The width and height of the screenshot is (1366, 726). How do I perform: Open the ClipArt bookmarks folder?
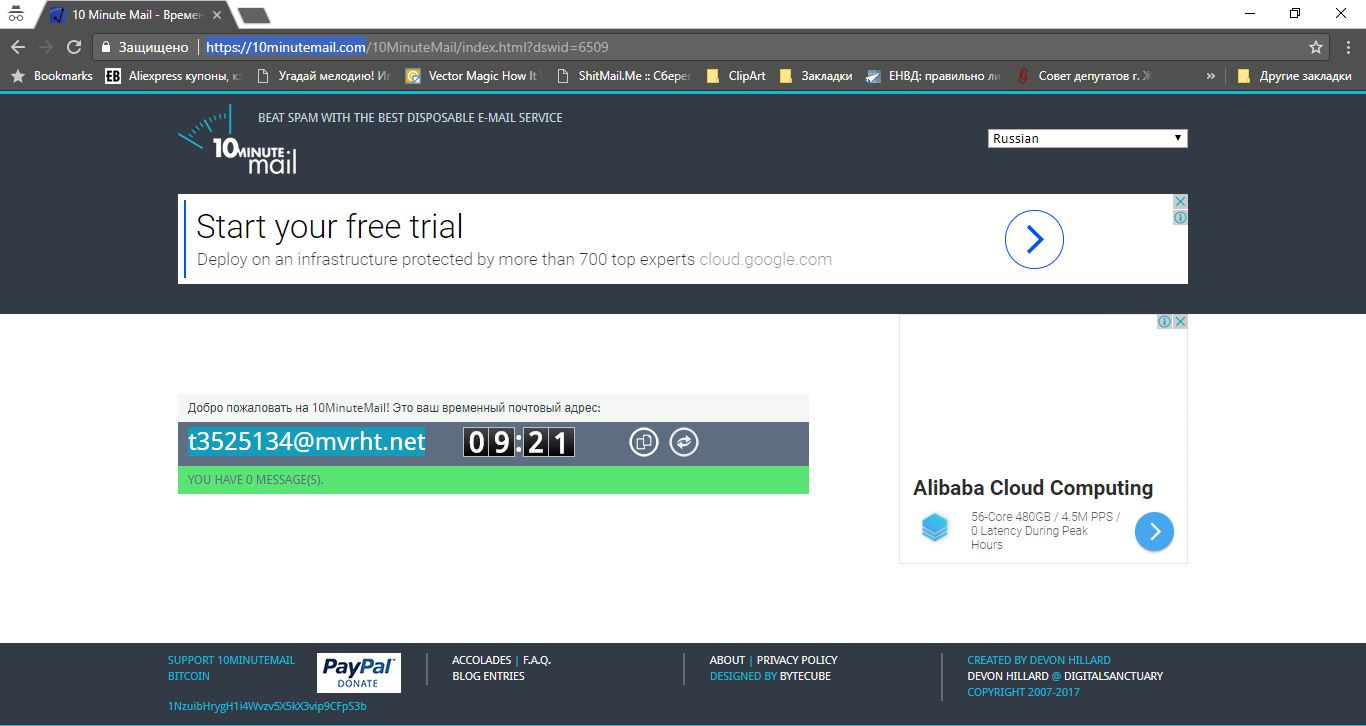click(x=736, y=76)
